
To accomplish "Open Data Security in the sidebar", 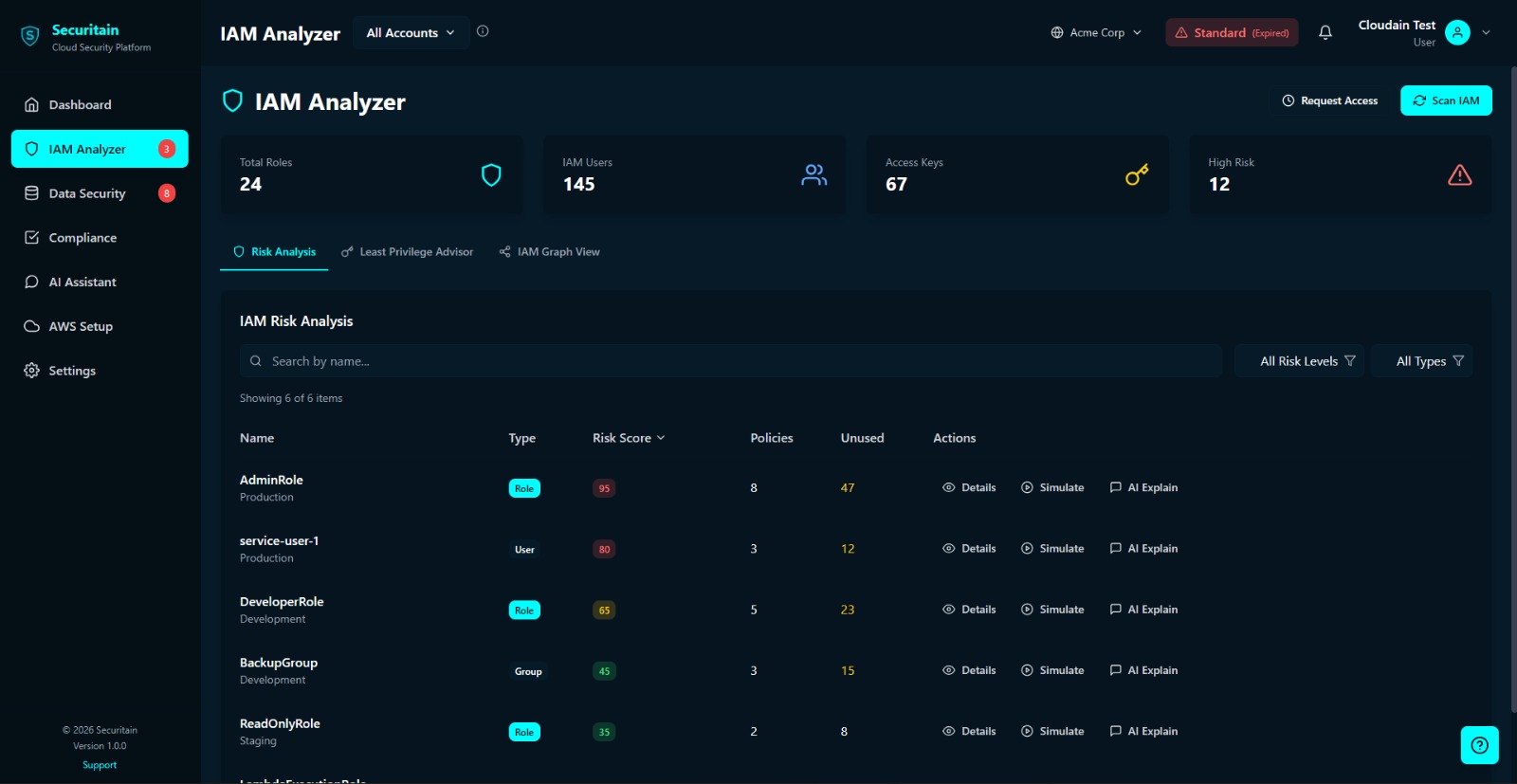I will pos(100,193).
